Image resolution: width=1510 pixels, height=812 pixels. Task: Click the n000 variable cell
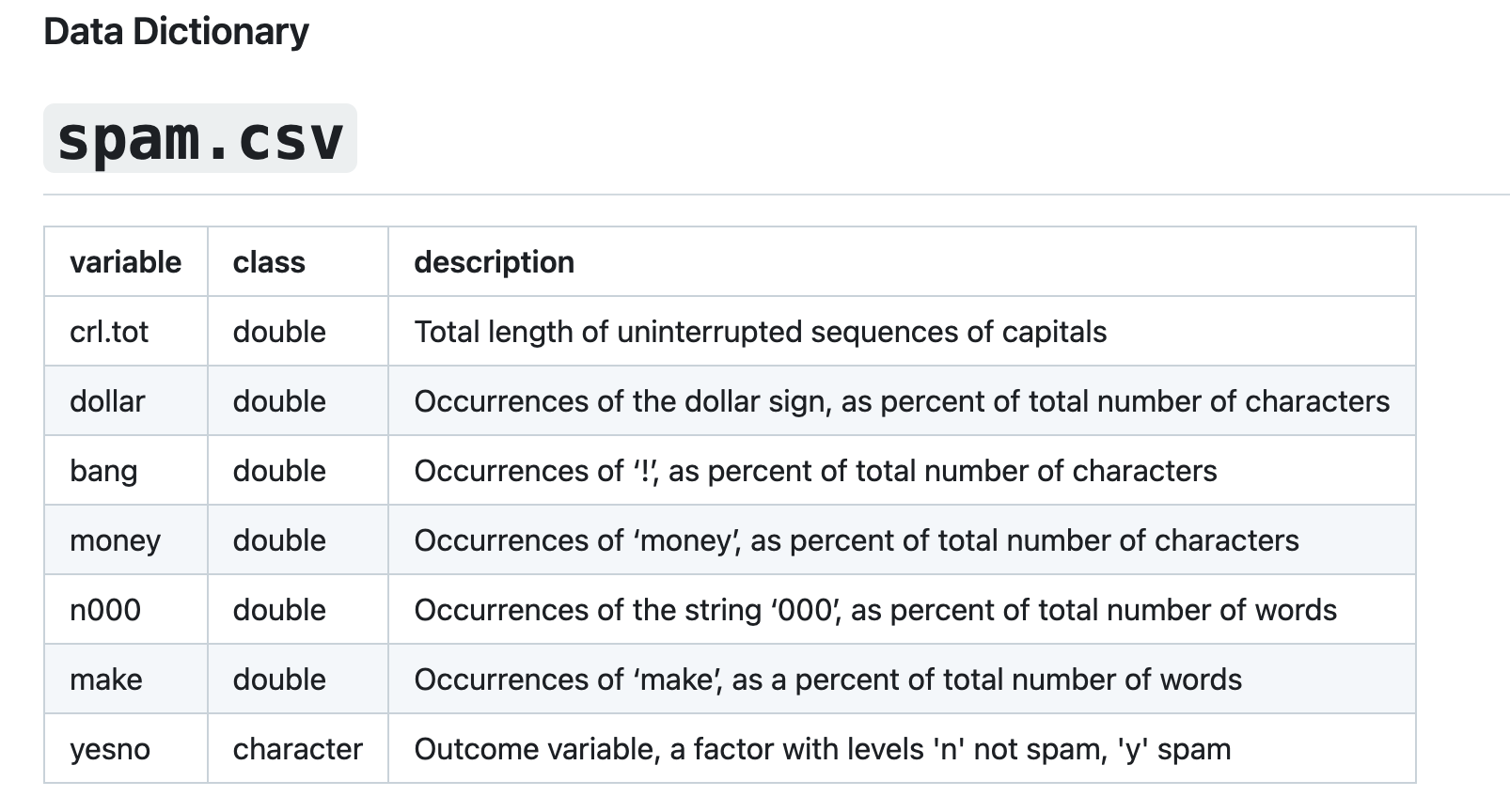tap(105, 610)
